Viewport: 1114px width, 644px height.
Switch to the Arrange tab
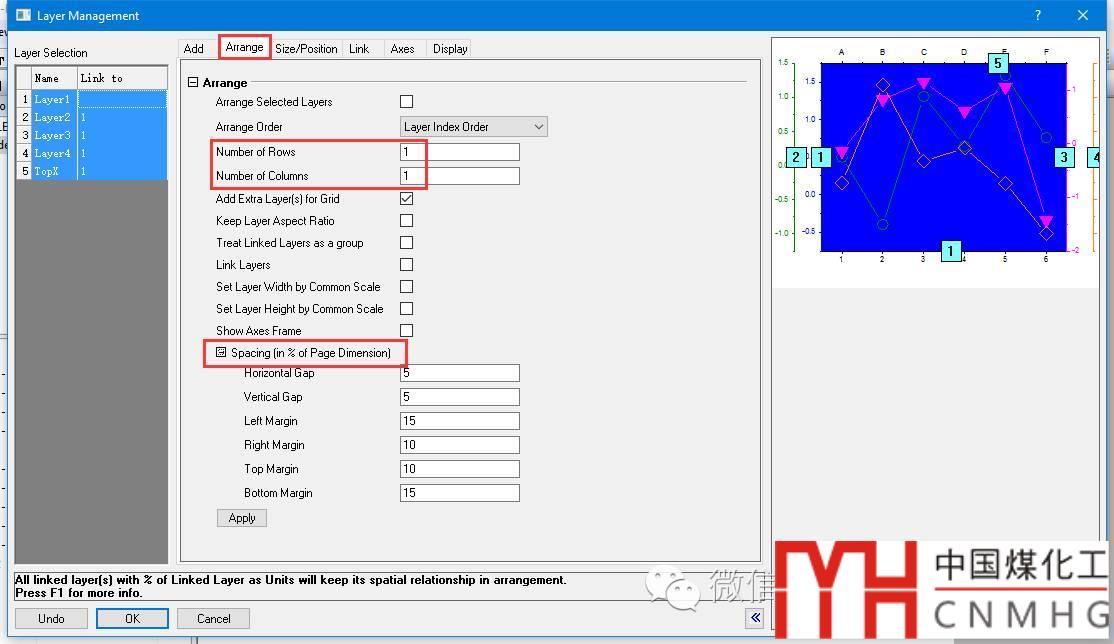pyautogui.click(x=244, y=47)
